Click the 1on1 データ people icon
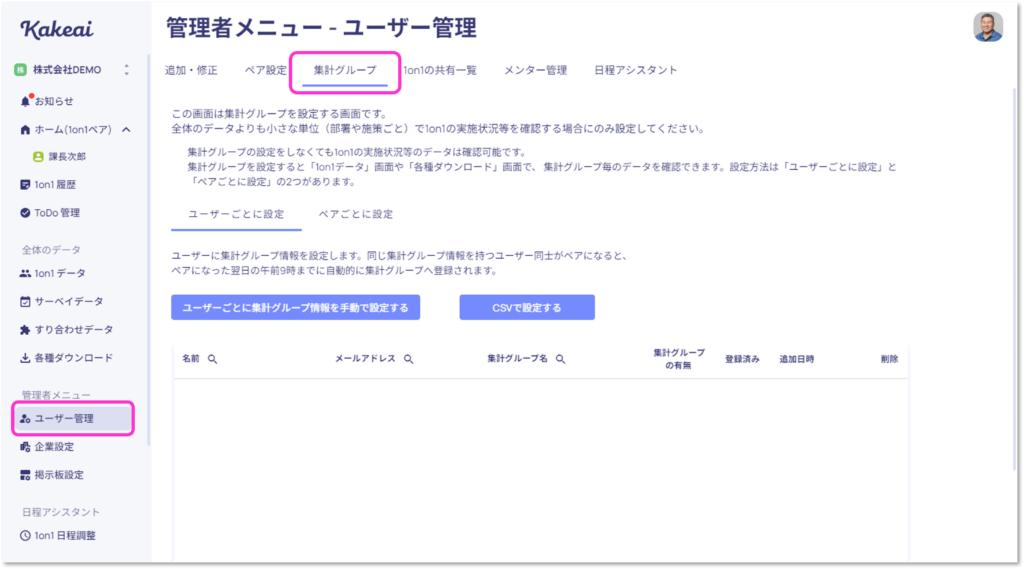This screenshot has width=1024, height=569. click(25, 274)
